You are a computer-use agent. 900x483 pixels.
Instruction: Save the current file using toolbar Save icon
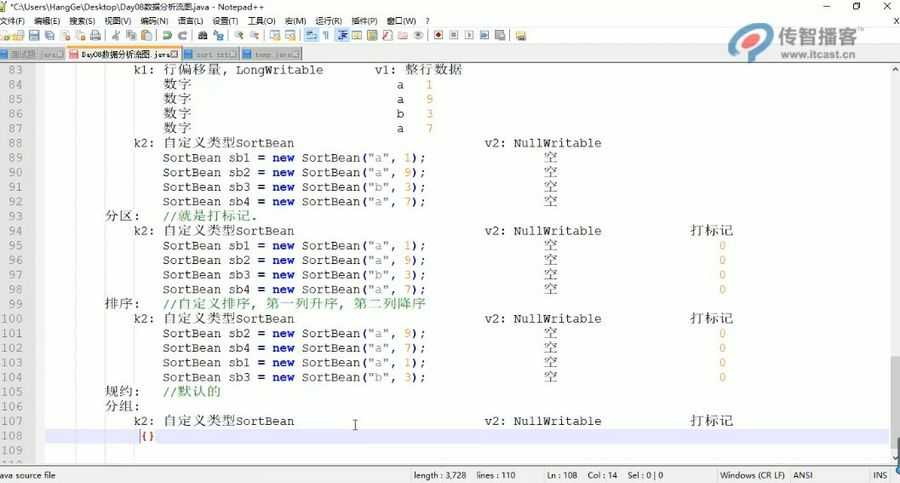click(34, 36)
